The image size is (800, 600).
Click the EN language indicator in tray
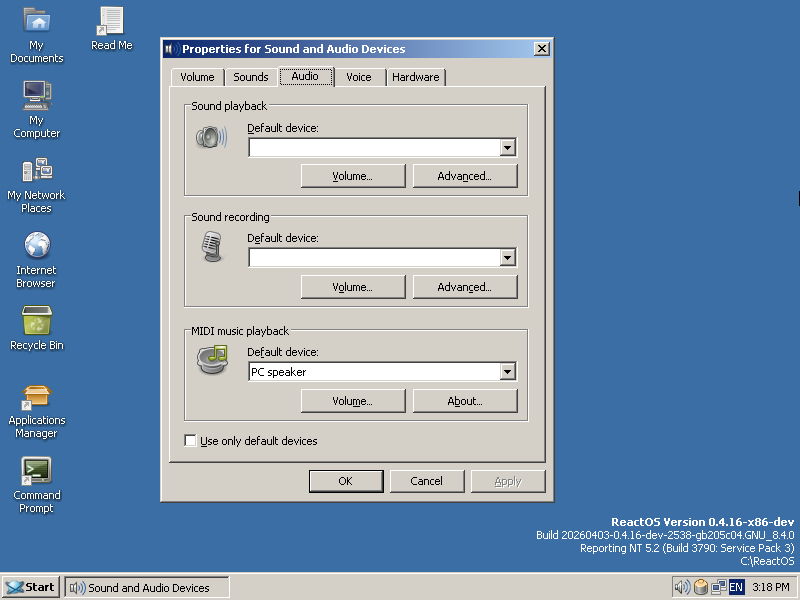[x=736, y=587]
